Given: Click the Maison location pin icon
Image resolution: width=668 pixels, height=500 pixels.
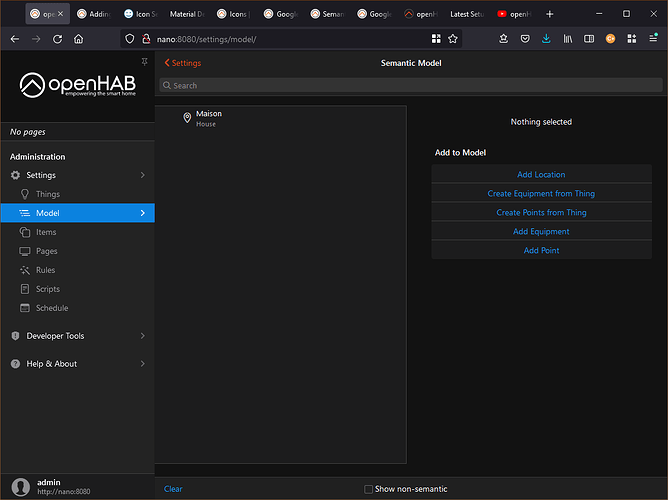Looking at the screenshot, I should click(187, 118).
